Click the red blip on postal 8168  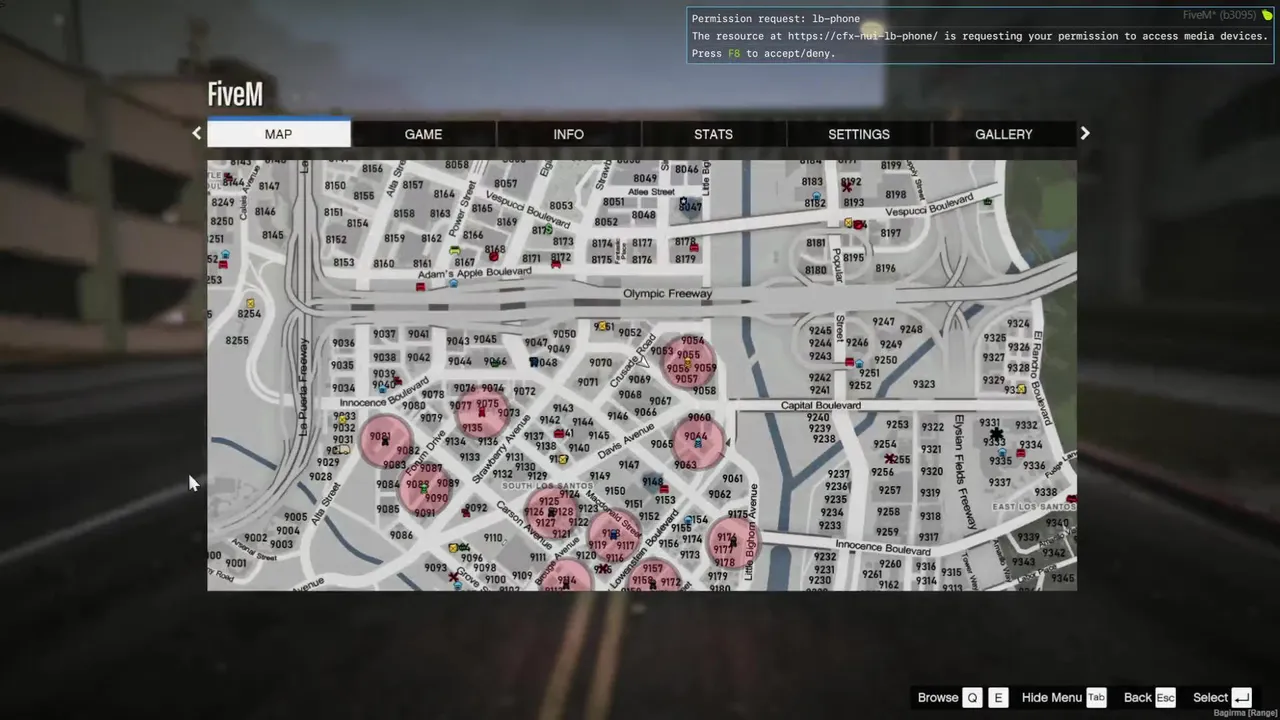click(493, 257)
